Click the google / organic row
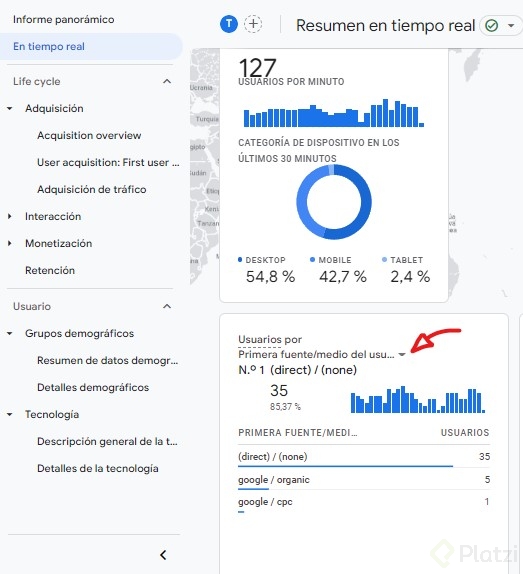Screen dimensions: 523x574 pyautogui.click(x=364, y=480)
